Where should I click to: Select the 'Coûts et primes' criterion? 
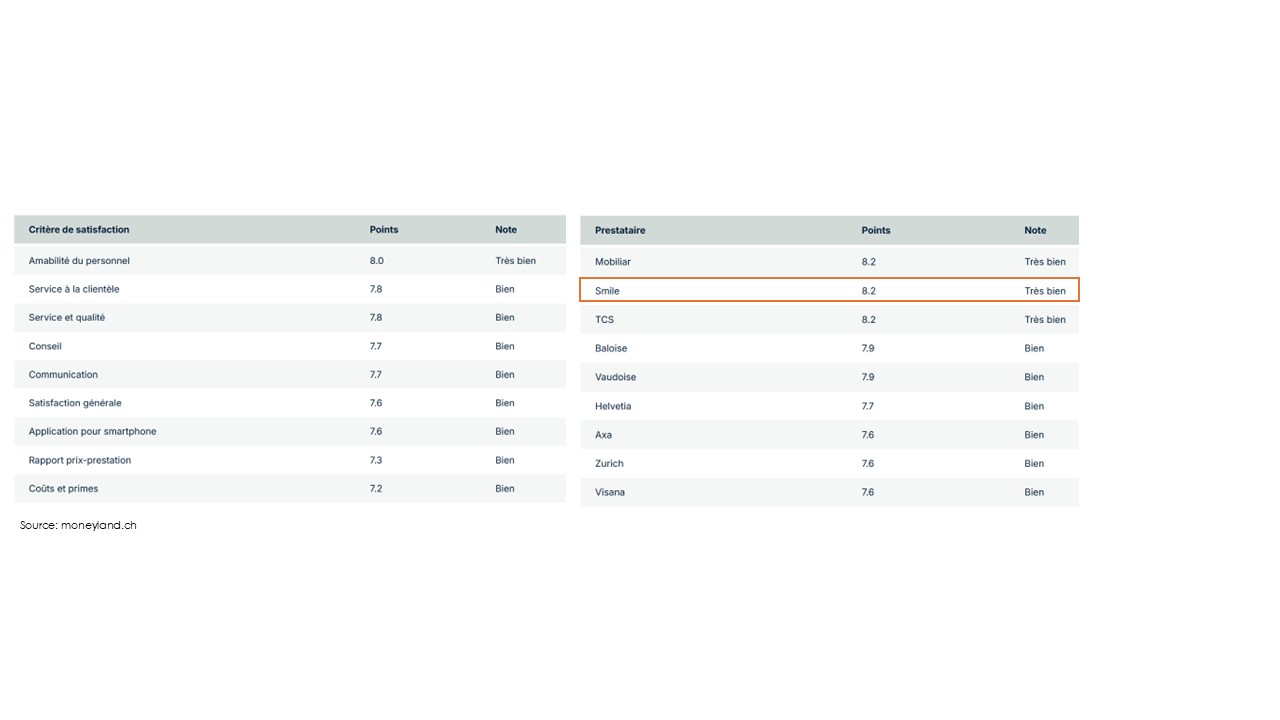[x=63, y=489]
